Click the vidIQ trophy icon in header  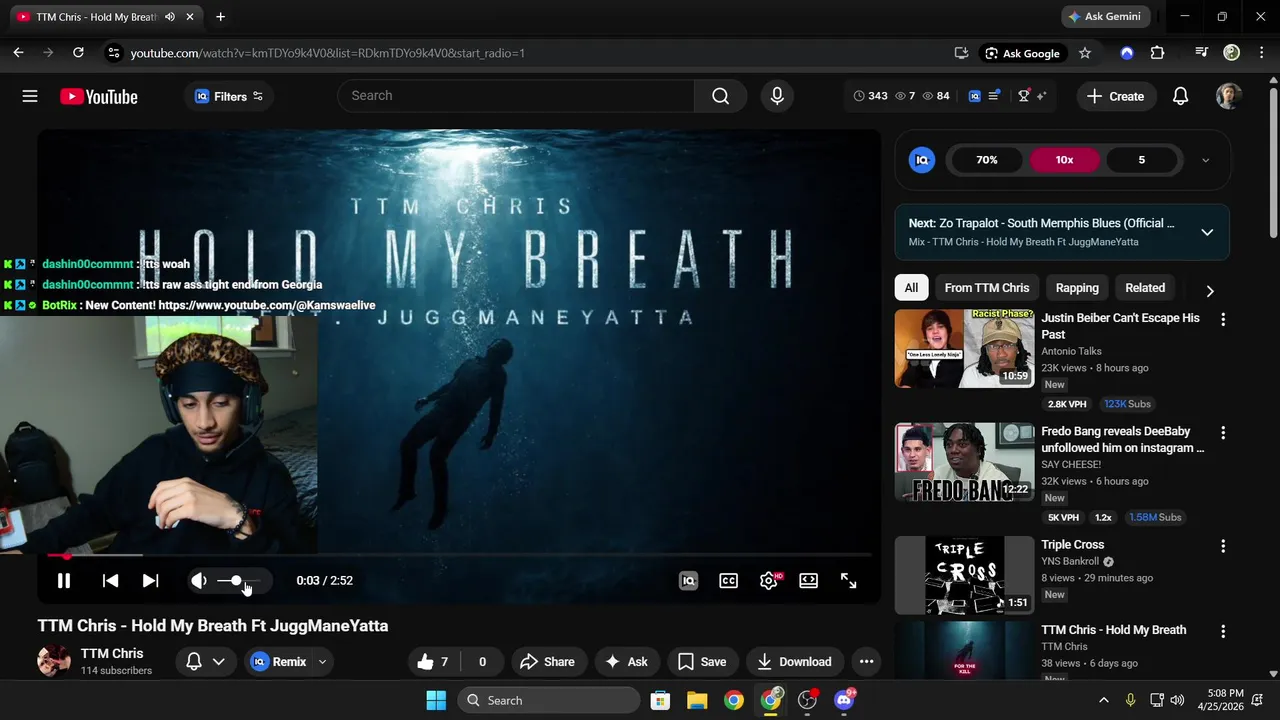tap(1023, 96)
